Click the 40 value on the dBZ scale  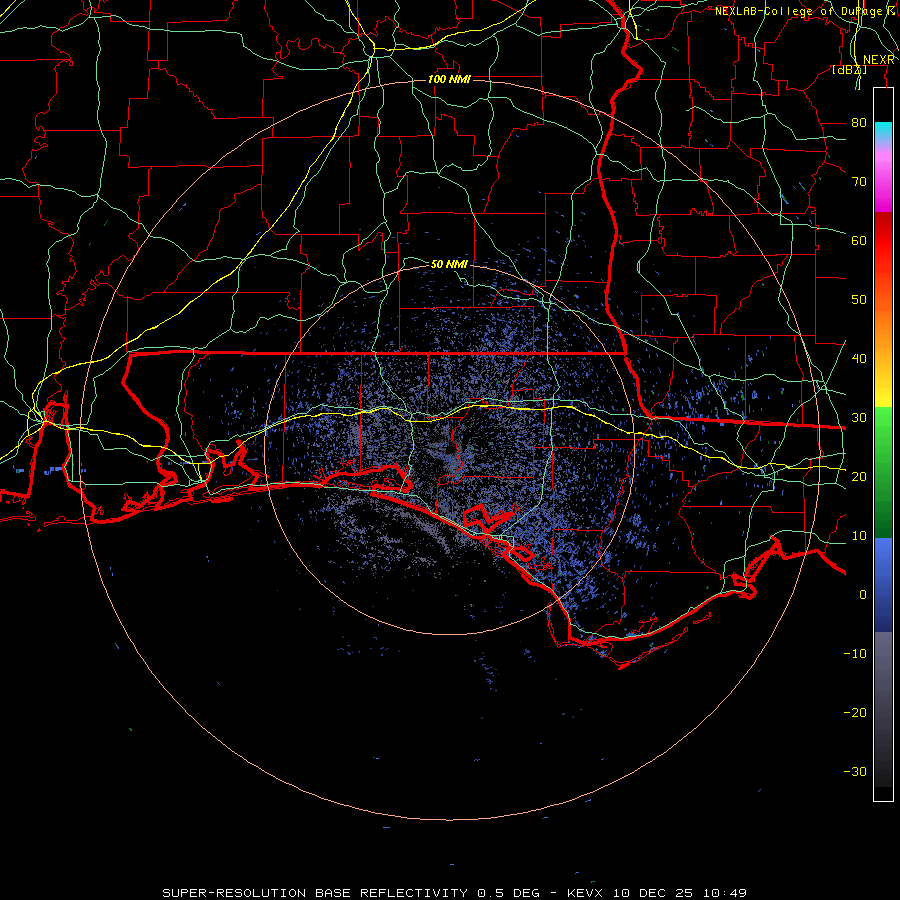click(859, 358)
